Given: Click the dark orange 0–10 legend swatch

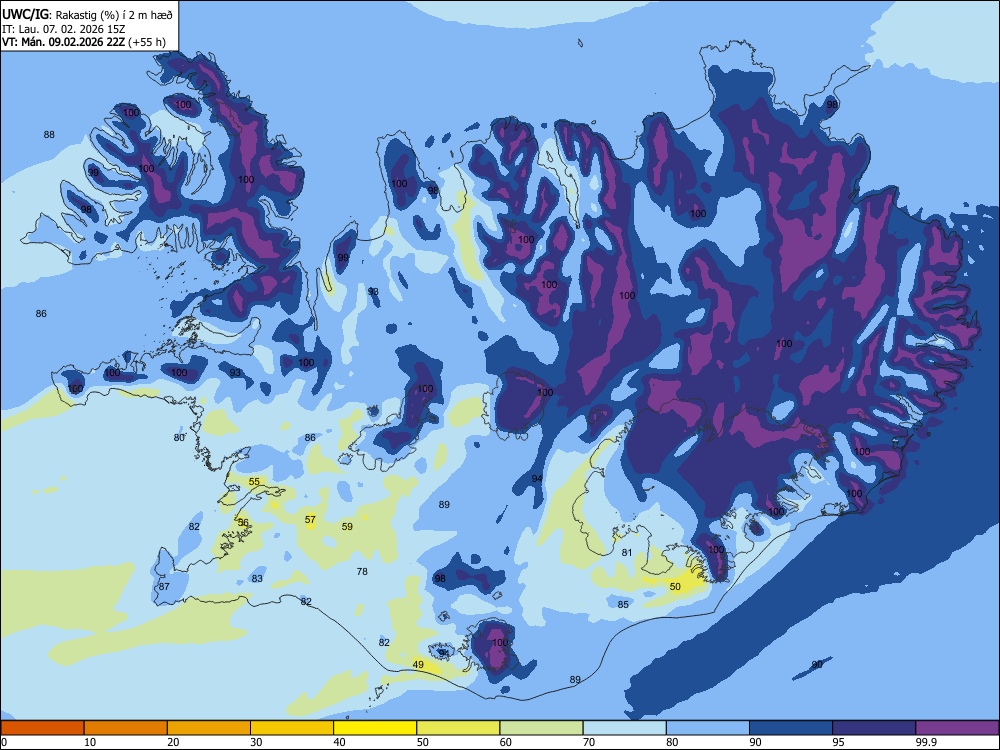Looking at the screenshot, I should [x=42, y=728].
